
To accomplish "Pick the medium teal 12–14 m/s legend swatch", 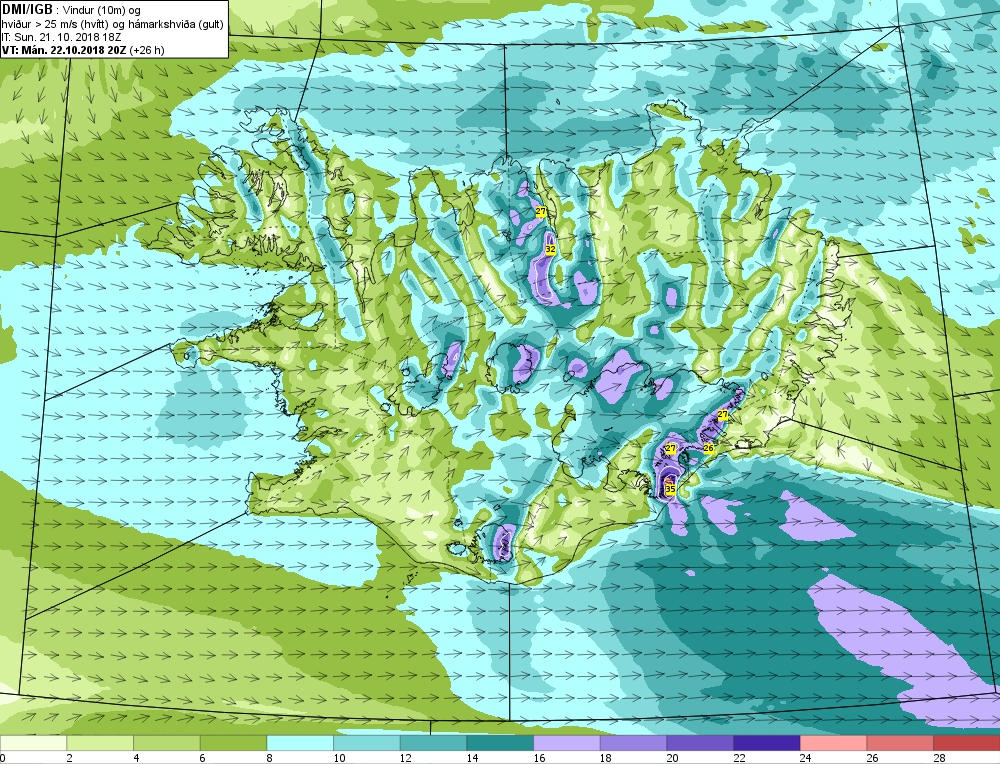I will tap(433, 743).
